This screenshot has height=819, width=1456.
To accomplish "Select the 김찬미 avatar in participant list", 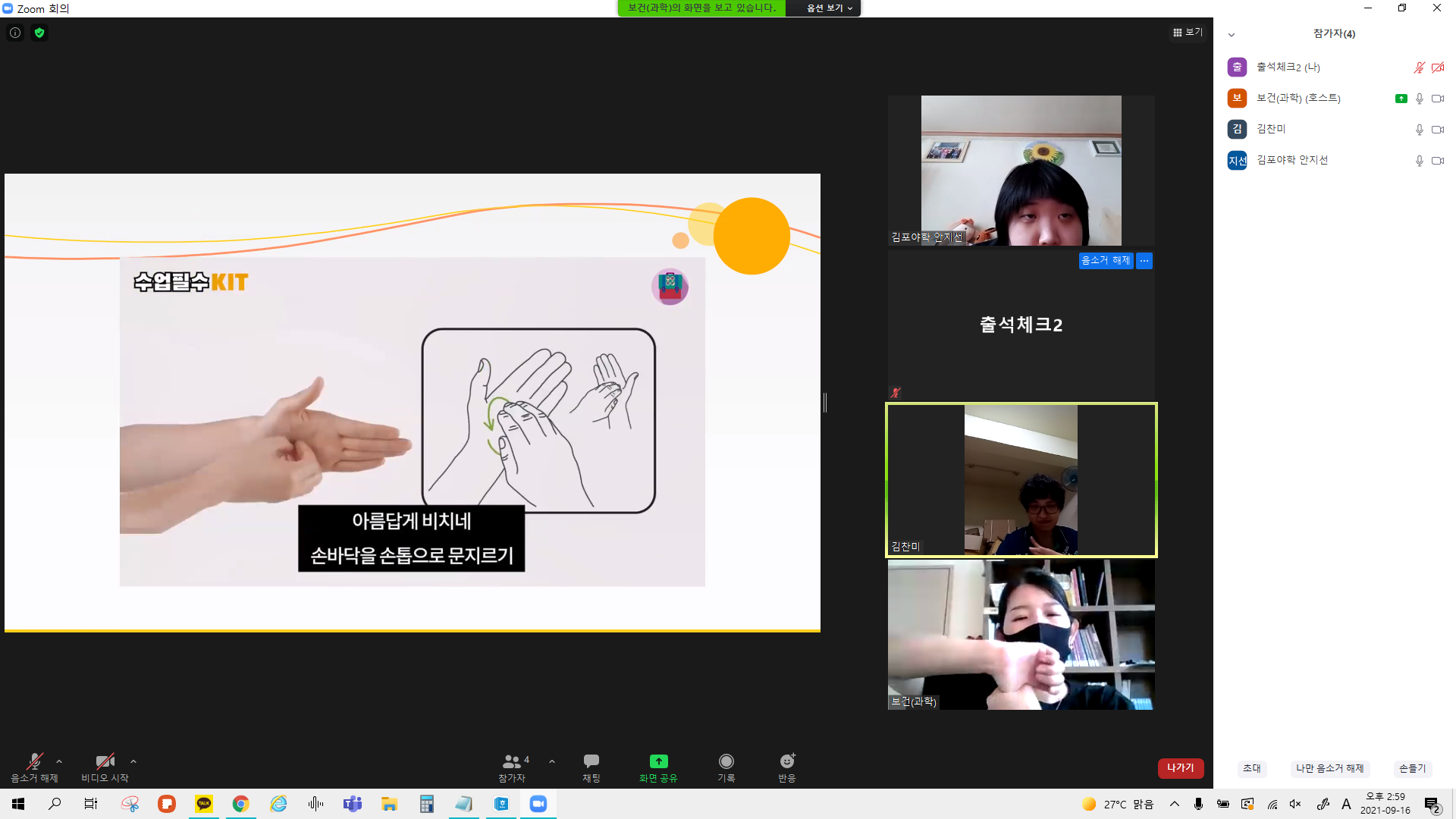I will coord(1237,130).
